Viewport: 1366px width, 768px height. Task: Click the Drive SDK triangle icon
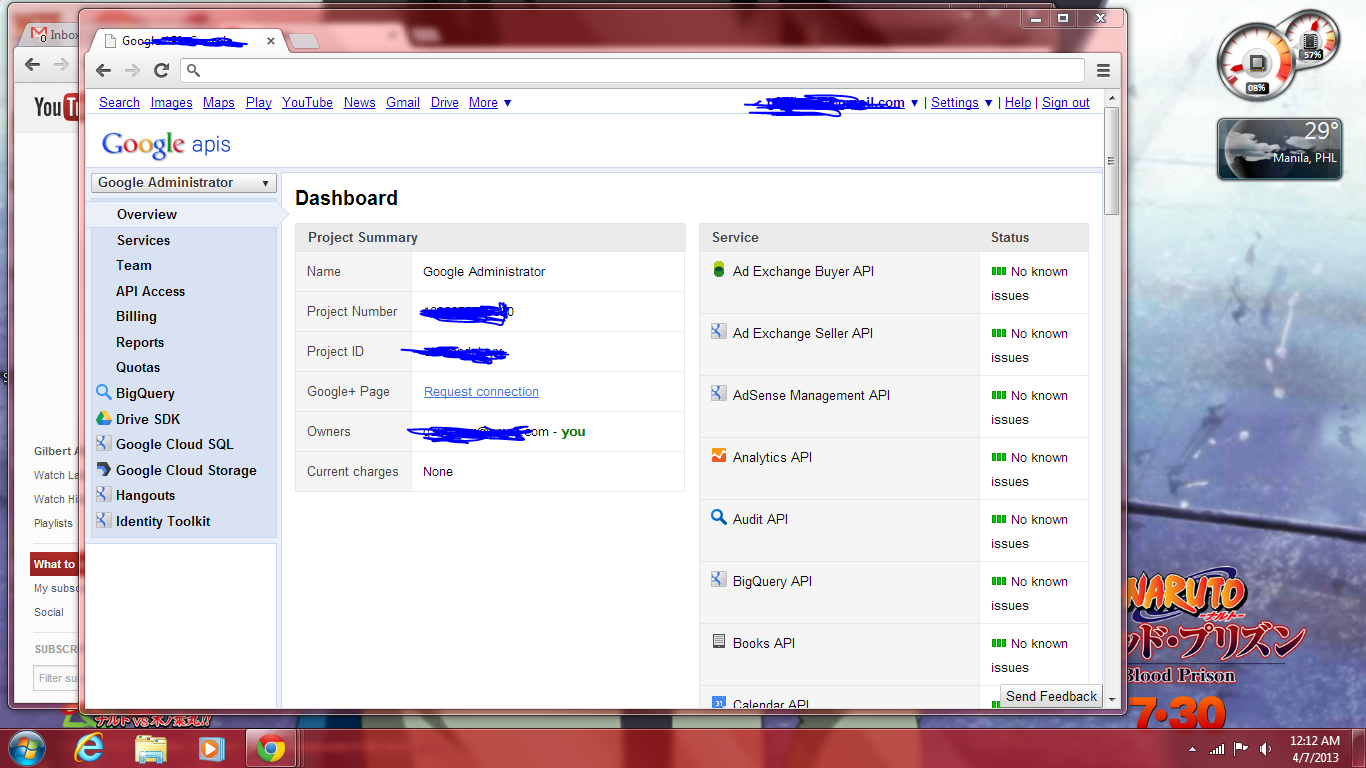tap(103, 419)
